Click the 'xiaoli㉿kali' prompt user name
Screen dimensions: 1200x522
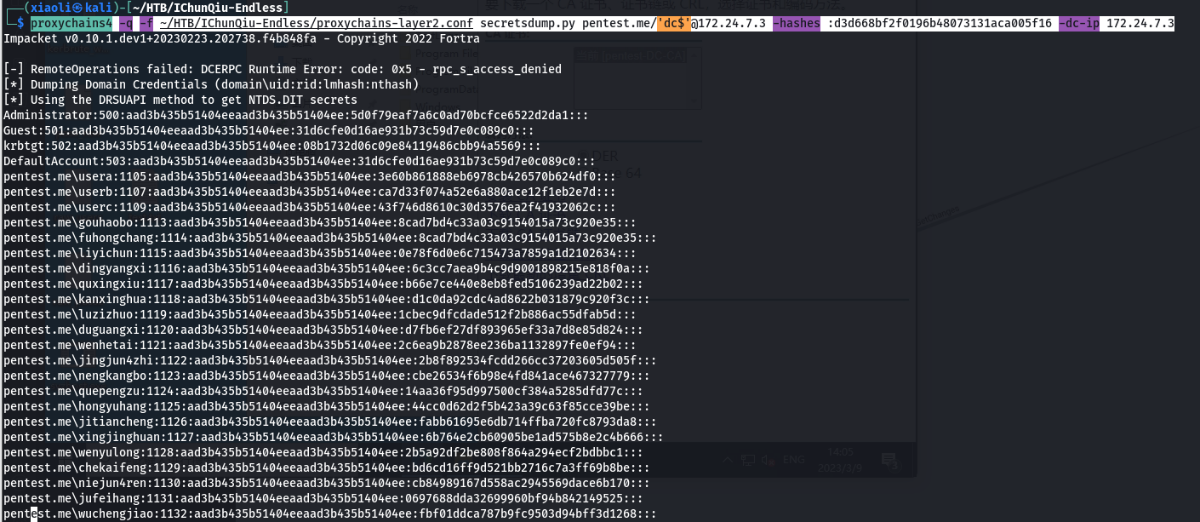(x=70, y=7)
